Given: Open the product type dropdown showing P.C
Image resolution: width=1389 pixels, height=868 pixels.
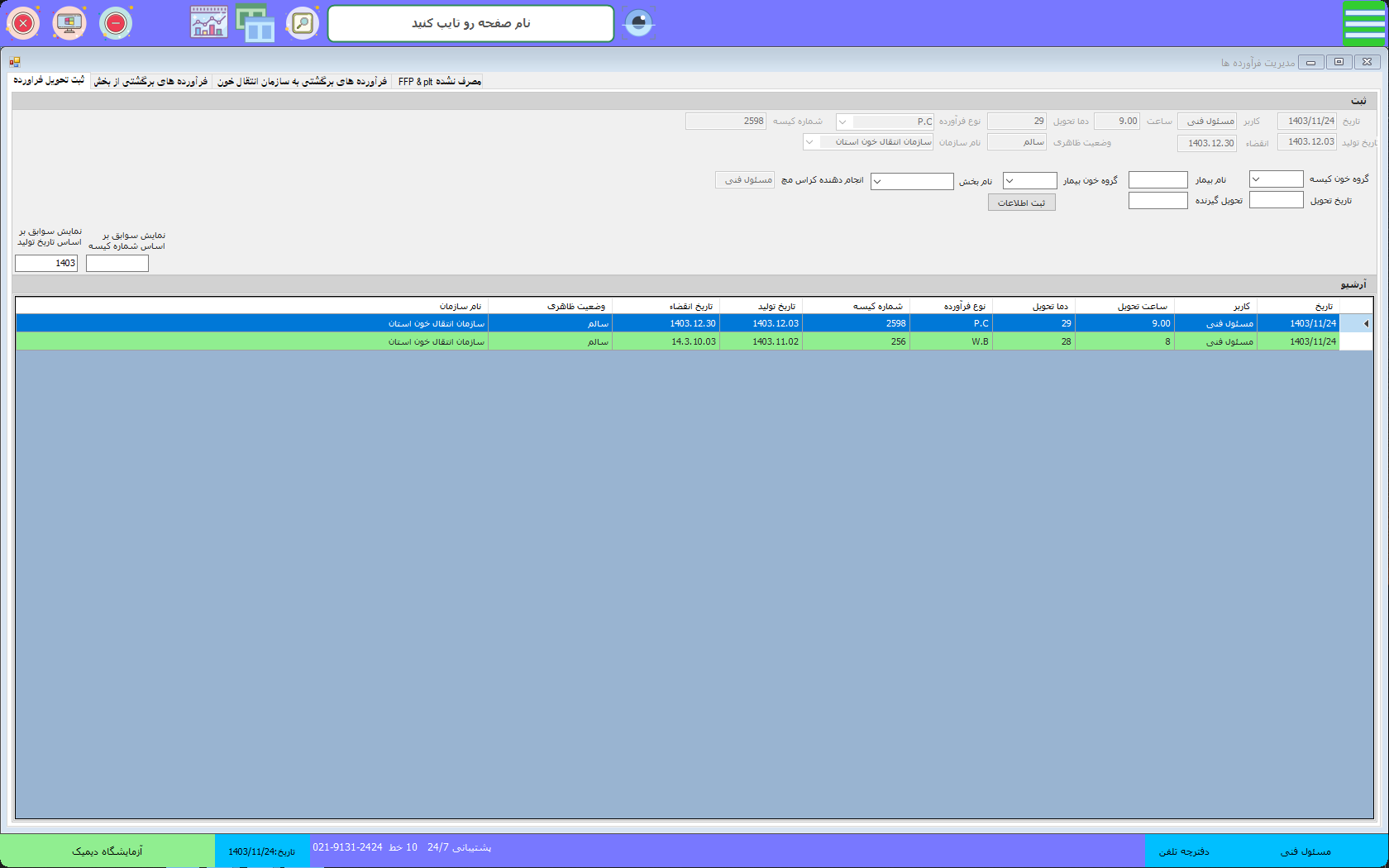Looking at the screenshot, I should (842, 122).
